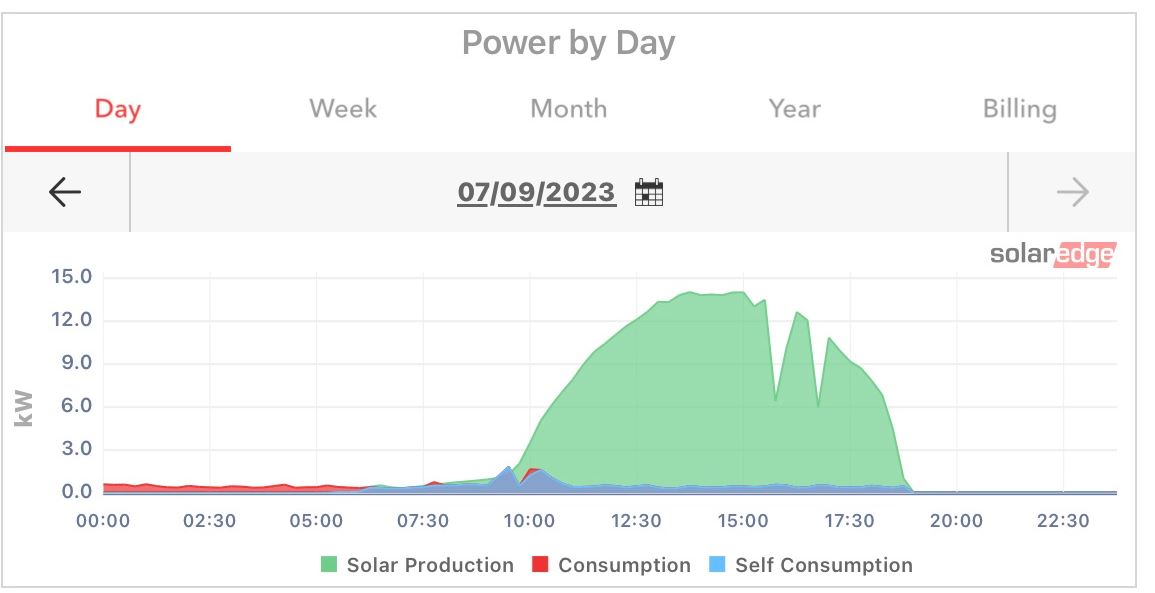Viewport: 1155px width, 593px height.
Task: Click the SolarEdge logo
Action: point(1052,254)
